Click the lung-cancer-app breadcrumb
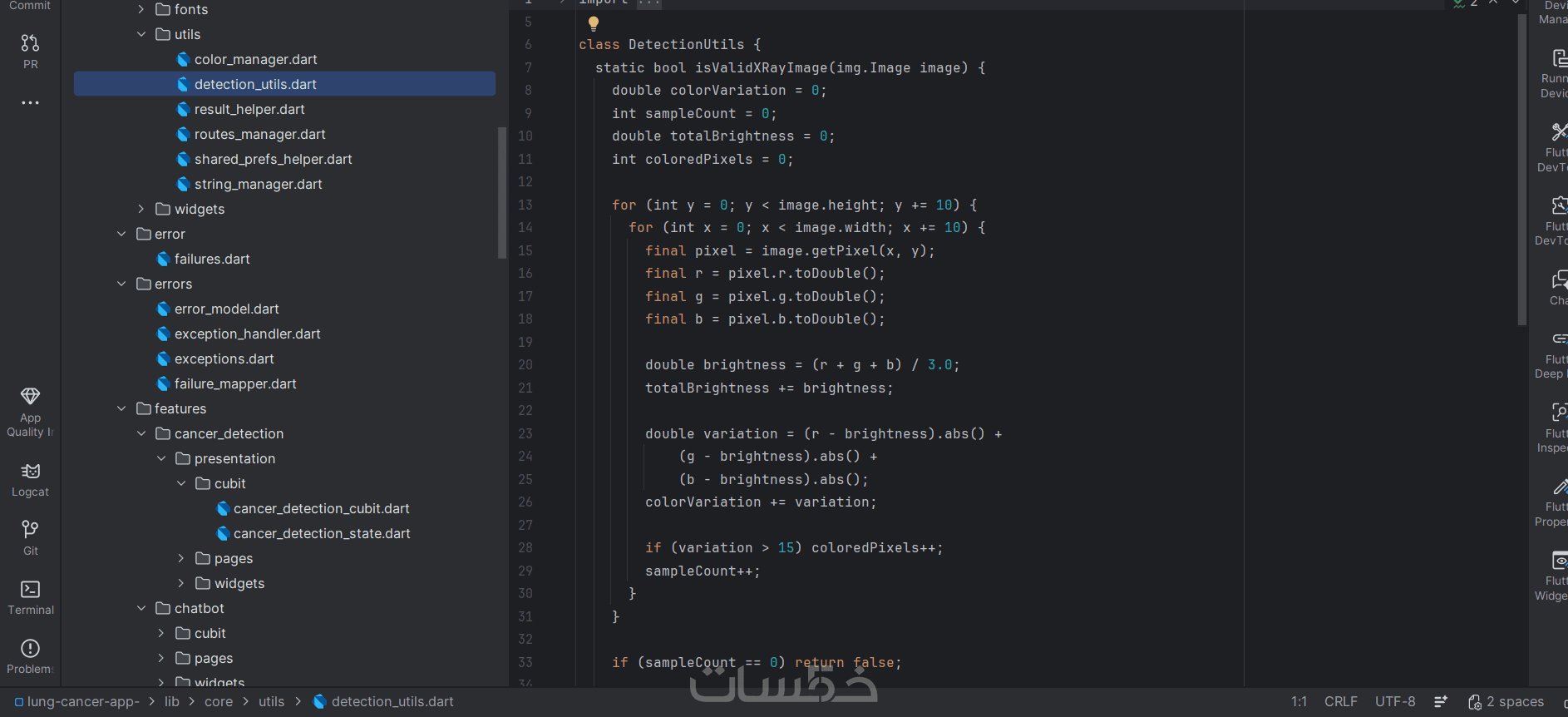The width and height of the screenshot is (1568, 717). click(77, 702)
